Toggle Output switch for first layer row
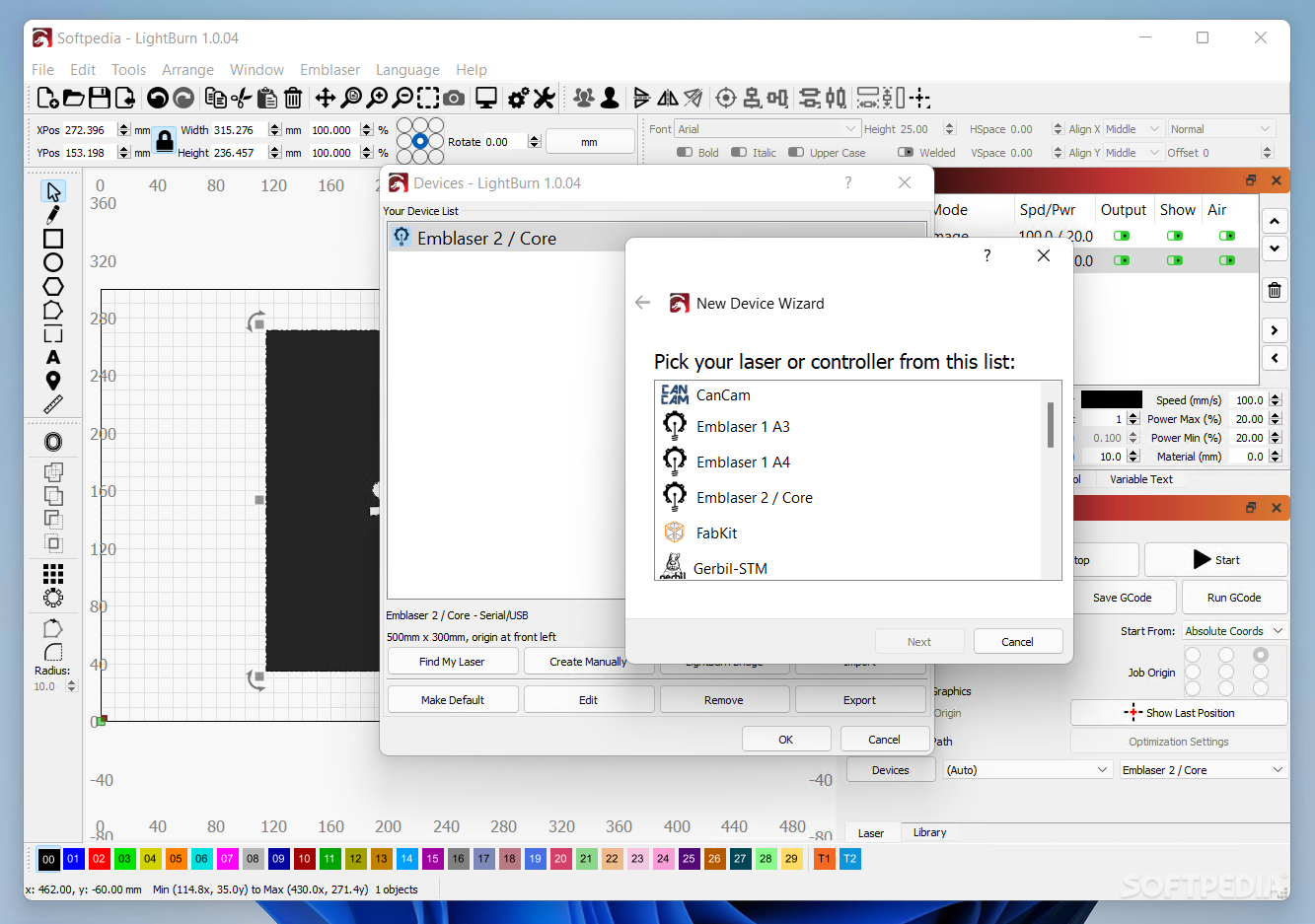Screen dimensions: 1315x924 click(x=1122, y=236)
